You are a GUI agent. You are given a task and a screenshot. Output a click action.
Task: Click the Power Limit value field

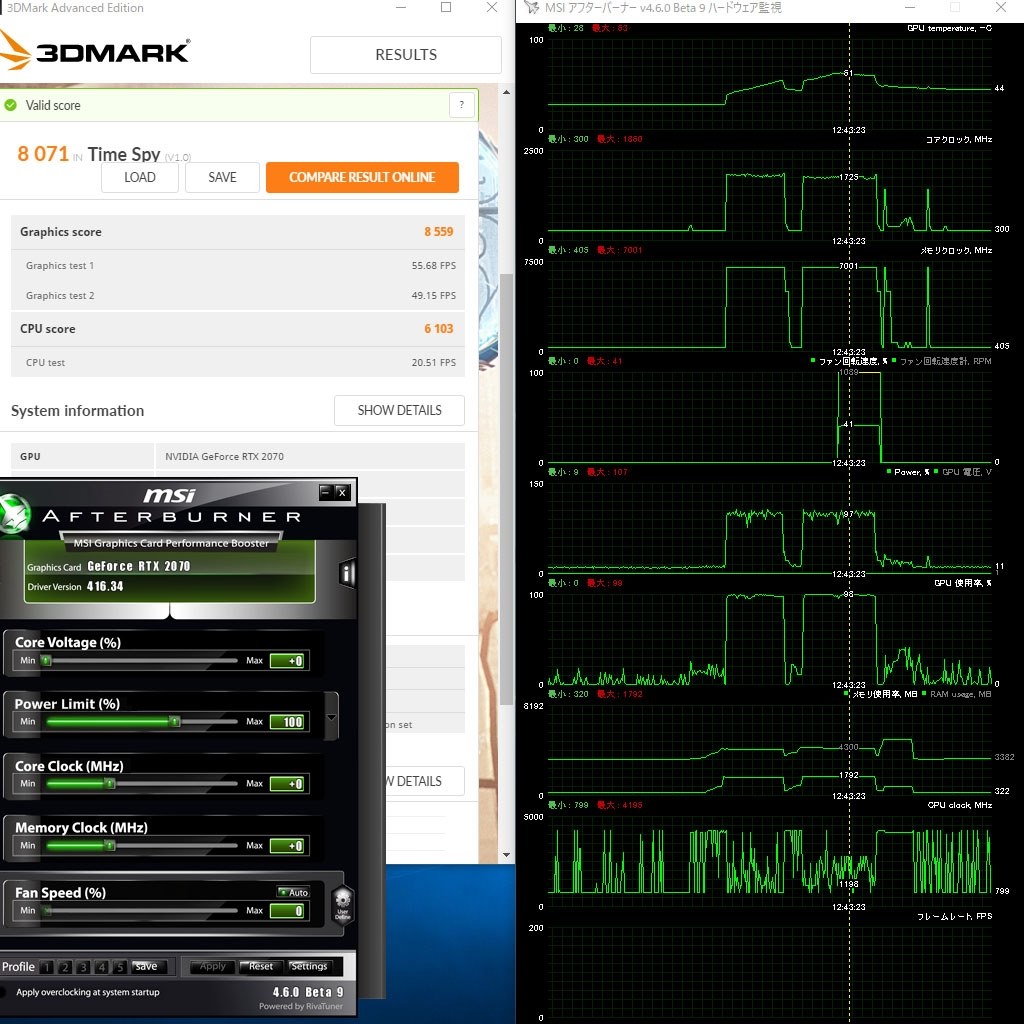(287, 722)
